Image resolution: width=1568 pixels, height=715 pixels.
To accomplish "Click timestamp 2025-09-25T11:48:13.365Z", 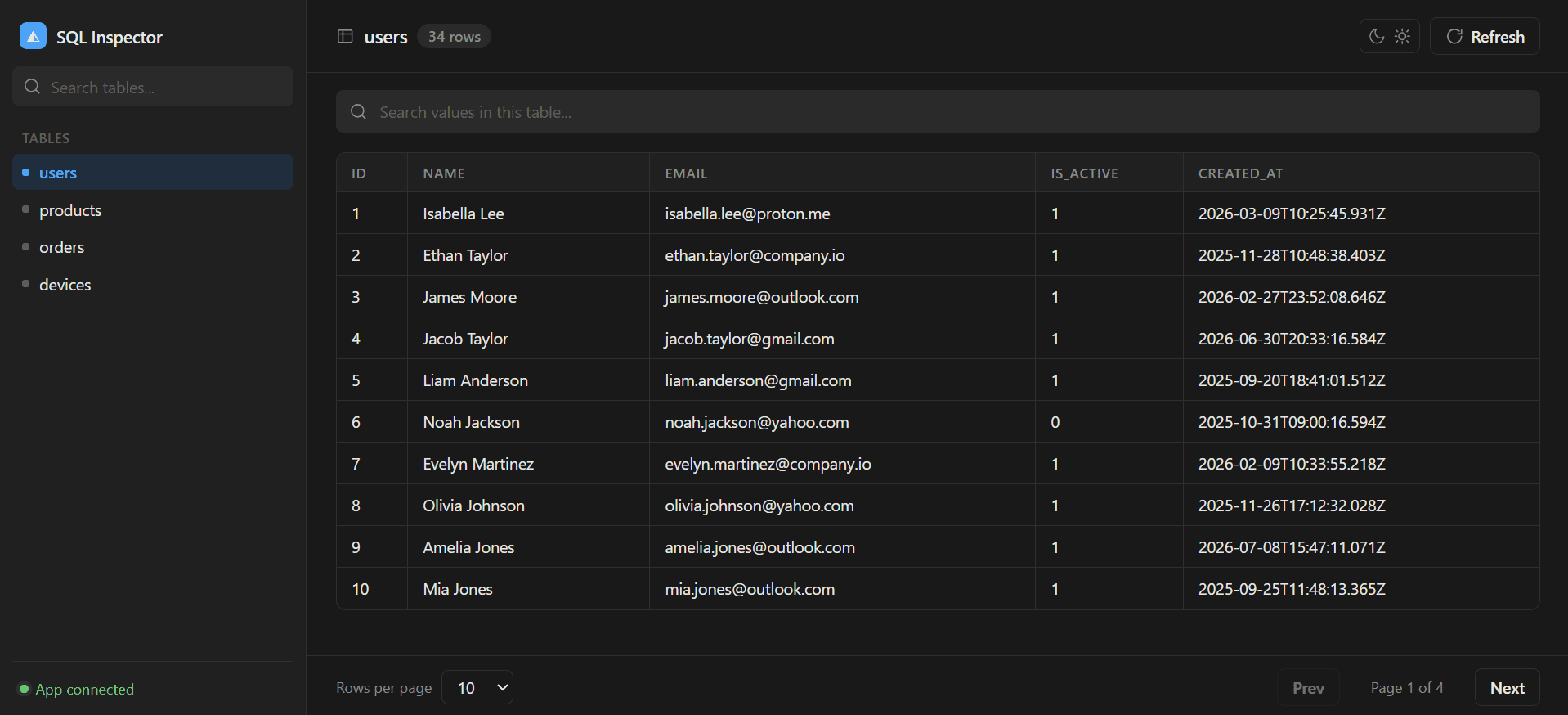I will pyautogui.click(x=1292, y=589).
